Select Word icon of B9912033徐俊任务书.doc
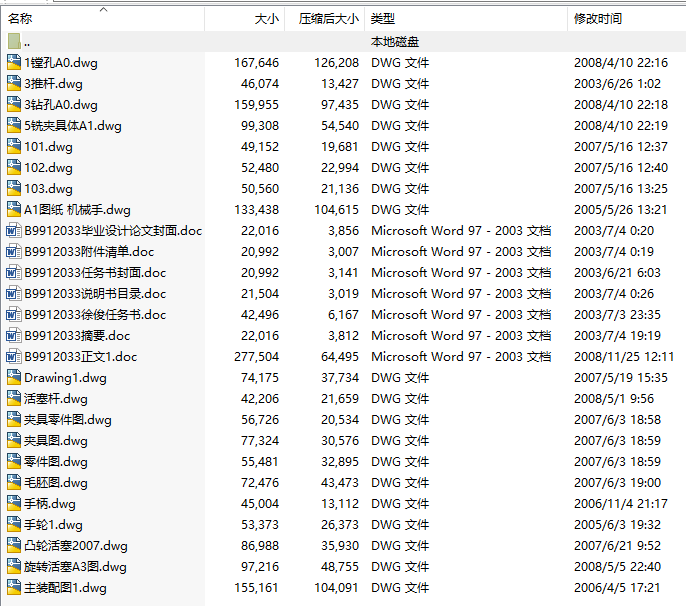 [14, 315]
